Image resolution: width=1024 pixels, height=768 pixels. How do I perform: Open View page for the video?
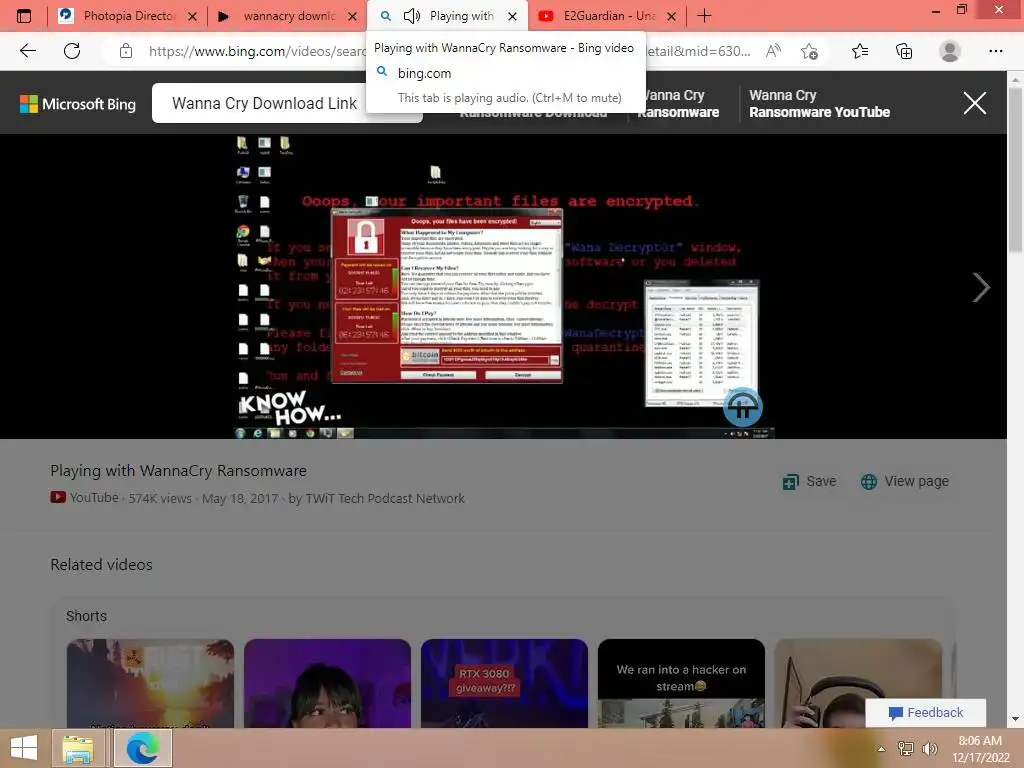(x=904, y=481)
